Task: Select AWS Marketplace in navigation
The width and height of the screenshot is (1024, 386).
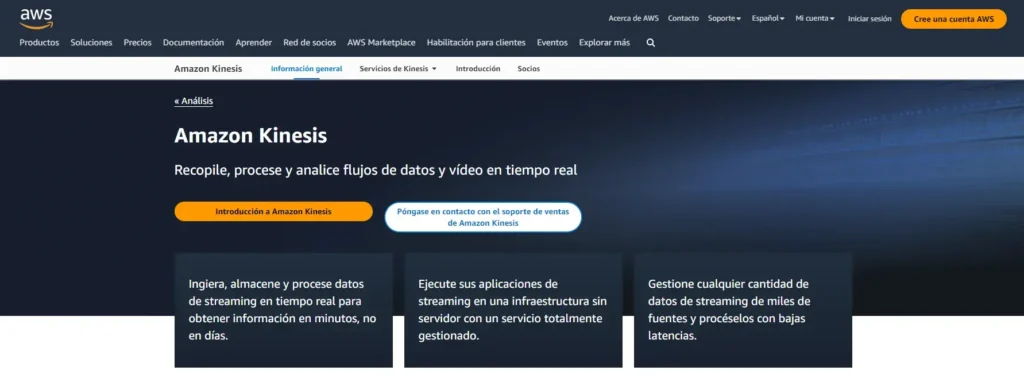Action: pyautogui.click(x=381, y=42)
